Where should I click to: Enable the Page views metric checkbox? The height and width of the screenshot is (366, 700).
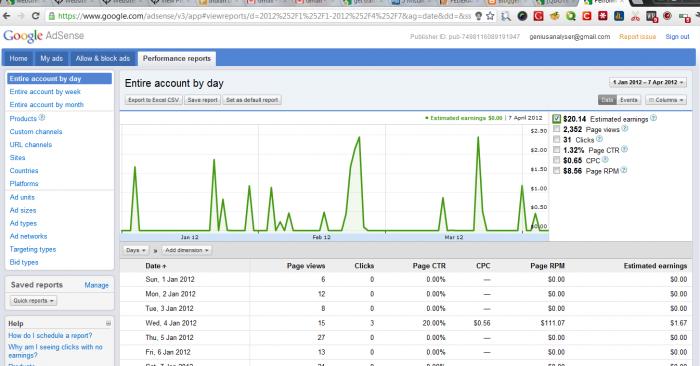point(556,129)
